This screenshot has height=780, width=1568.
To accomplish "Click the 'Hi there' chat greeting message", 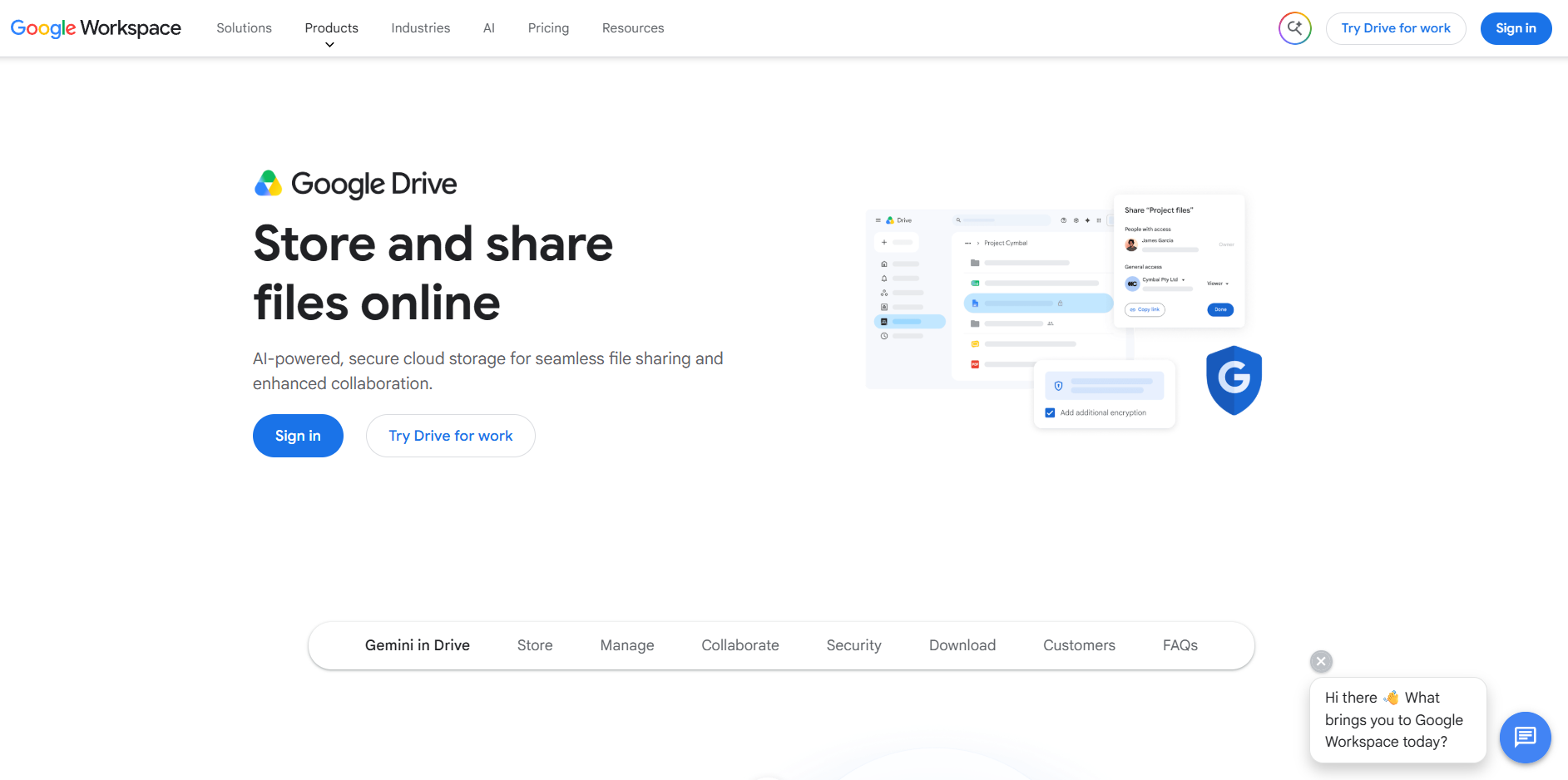I will coord(1397,720).
